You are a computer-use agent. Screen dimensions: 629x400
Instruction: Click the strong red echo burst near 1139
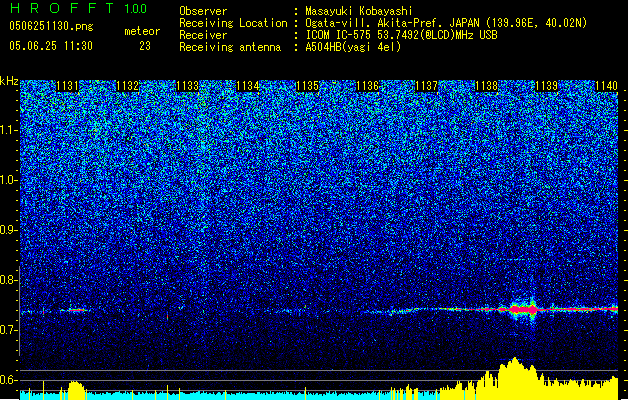pyautogui.click(x=523, y=309)
